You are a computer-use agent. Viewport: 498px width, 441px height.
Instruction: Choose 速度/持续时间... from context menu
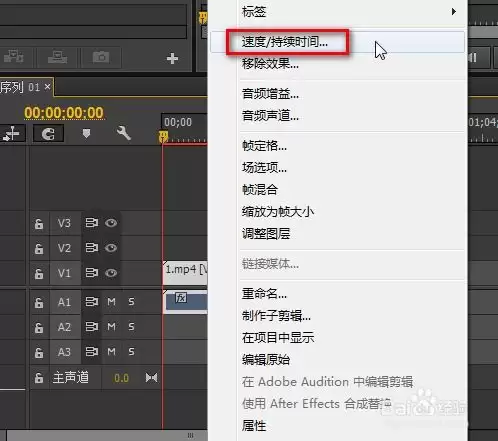(337, 42)
